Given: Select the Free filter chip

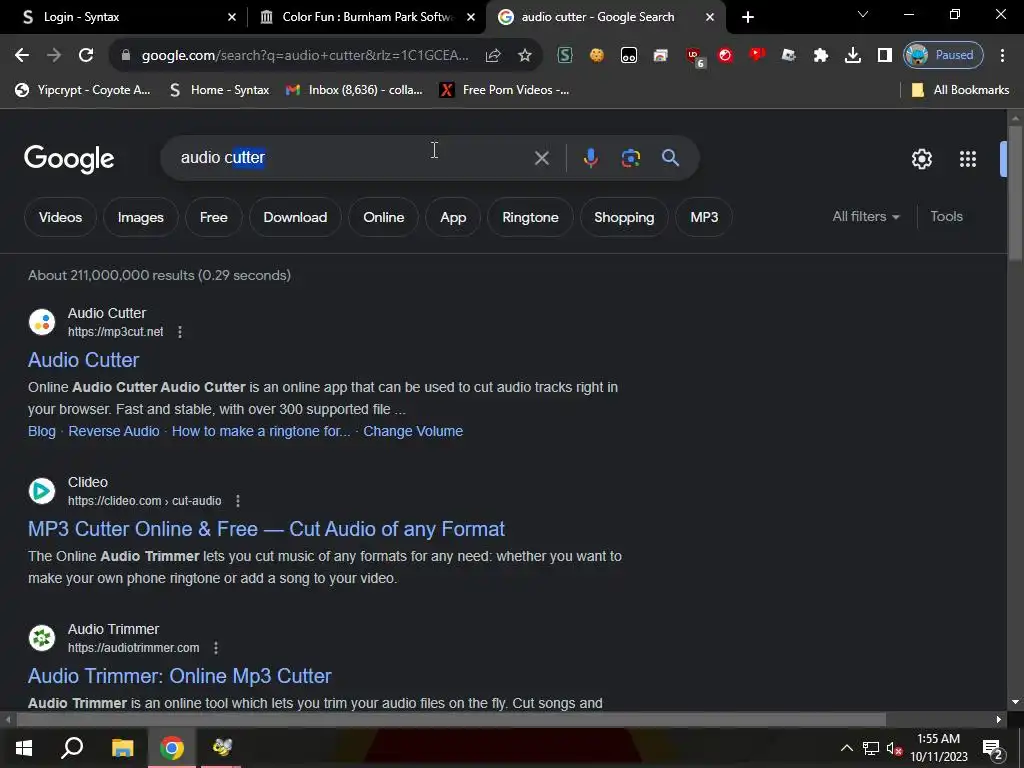Looking at the screenshot, I should coord(214,217).
